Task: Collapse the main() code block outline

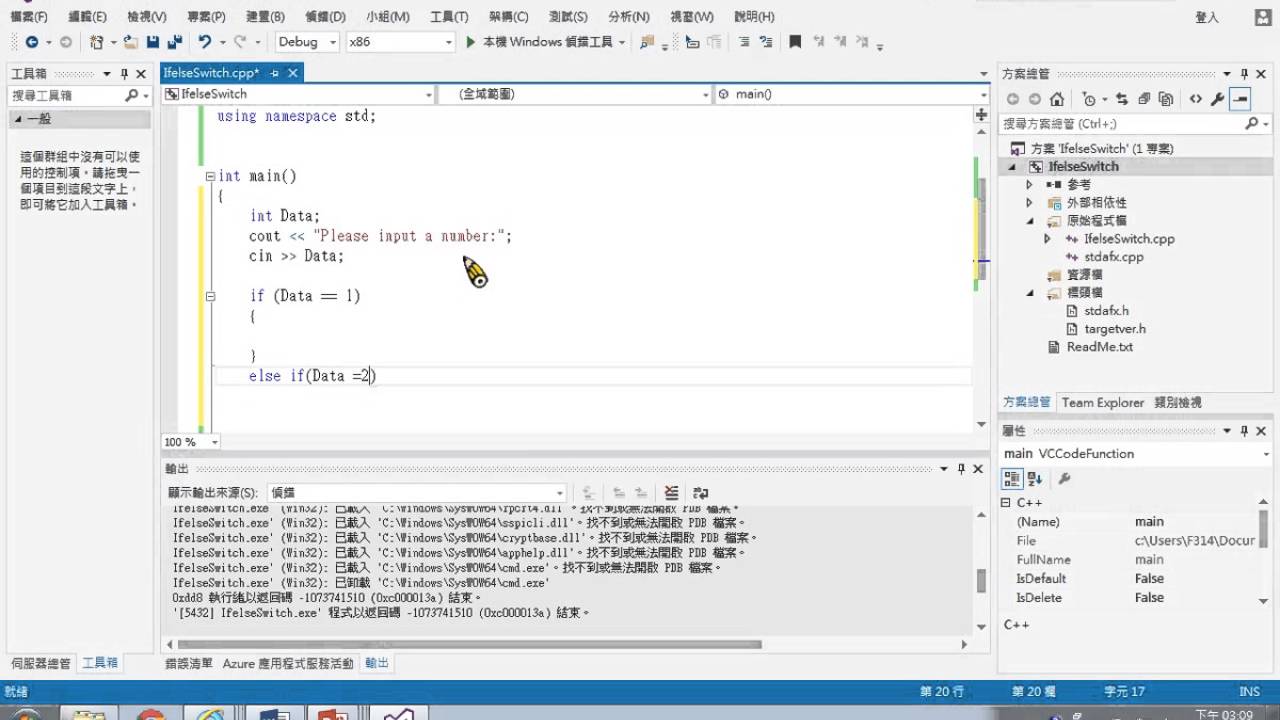Action: point(210,176)
